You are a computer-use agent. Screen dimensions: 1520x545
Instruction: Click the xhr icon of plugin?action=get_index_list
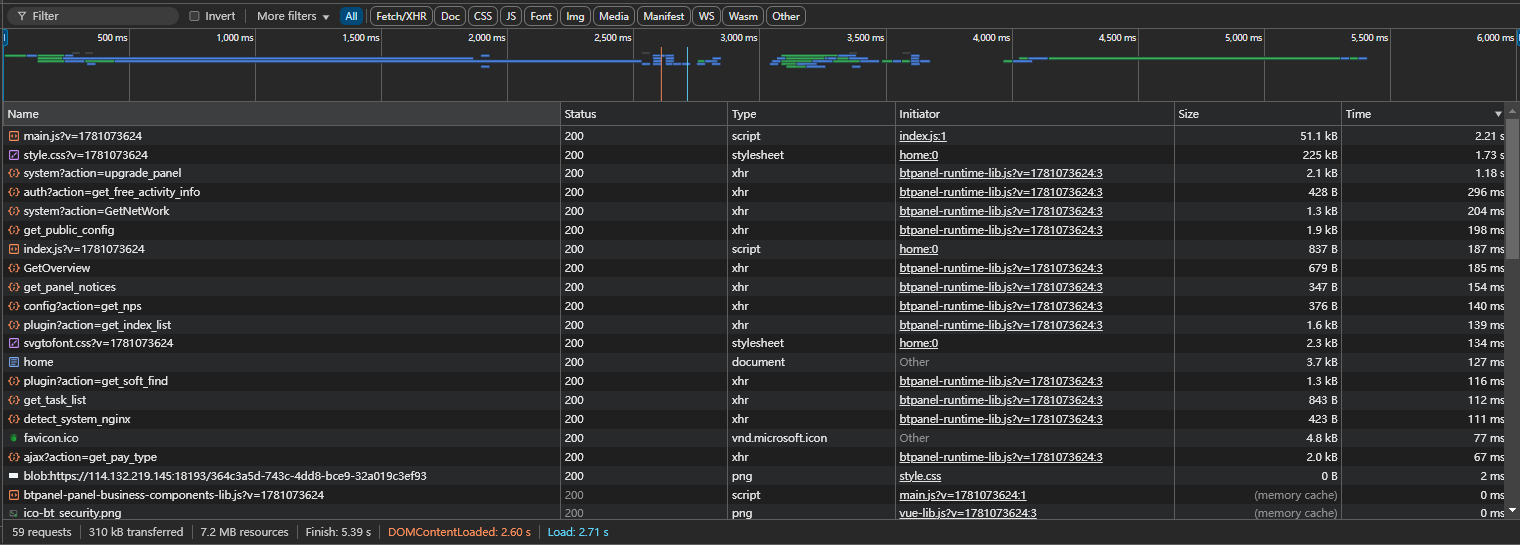(14, 325)
